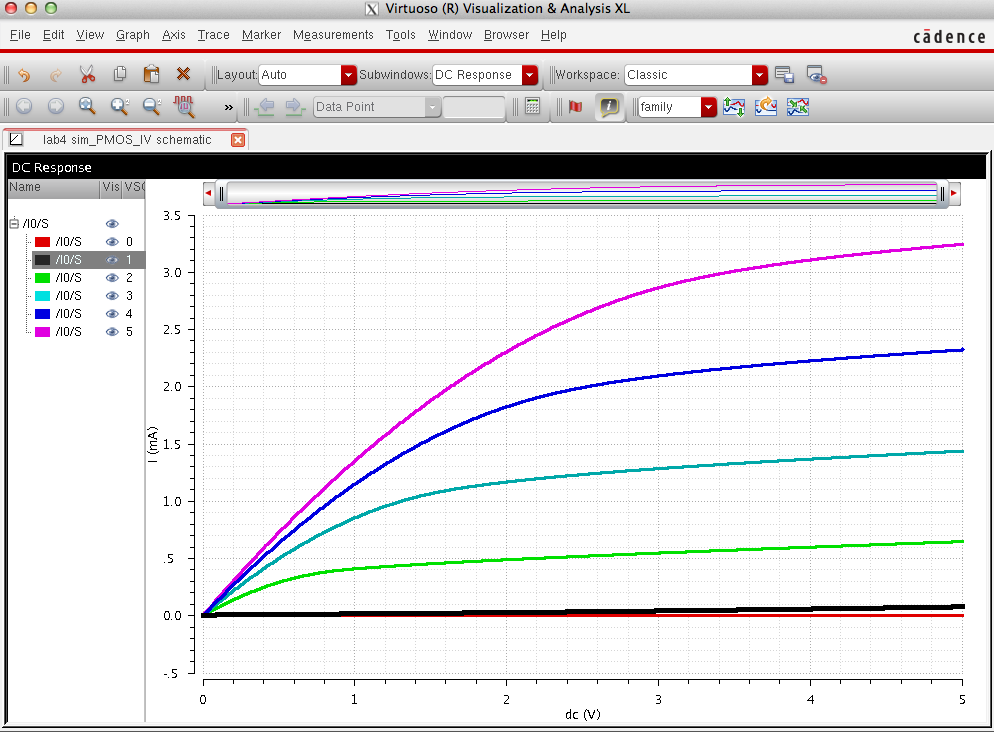The width and height of the screenshot is (994, 732).
Task: Click the reload graph orange arrow icon
Action: [766, 106]
